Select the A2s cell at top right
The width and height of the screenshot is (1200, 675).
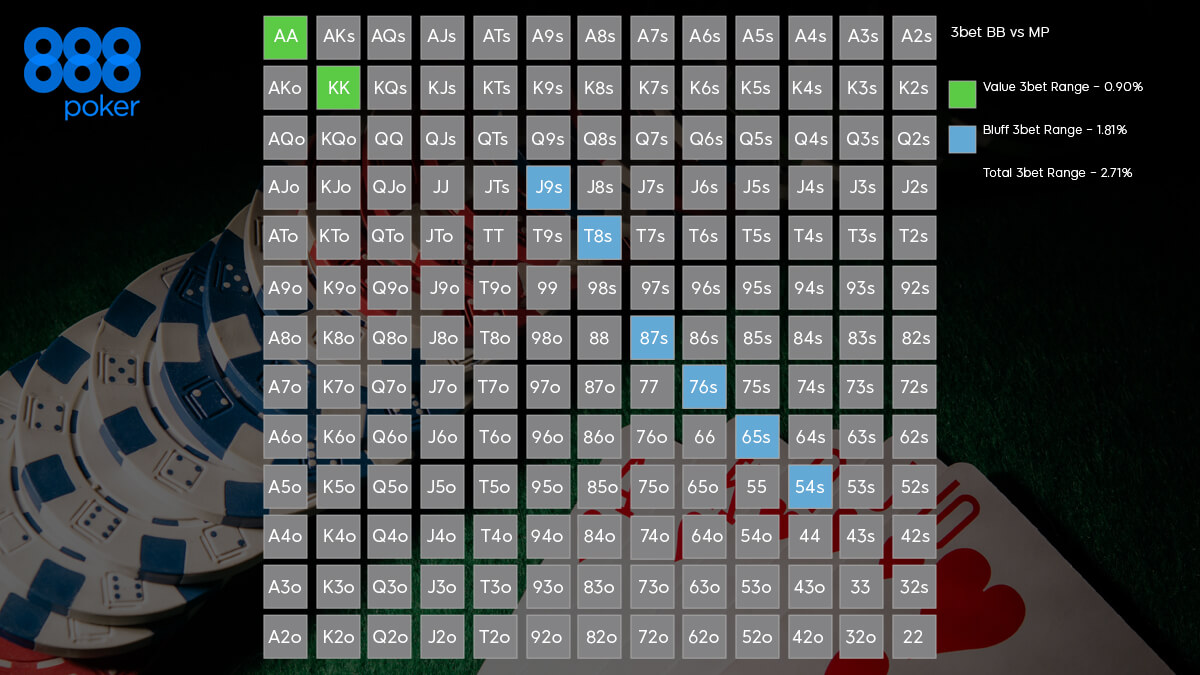(913, 37)
